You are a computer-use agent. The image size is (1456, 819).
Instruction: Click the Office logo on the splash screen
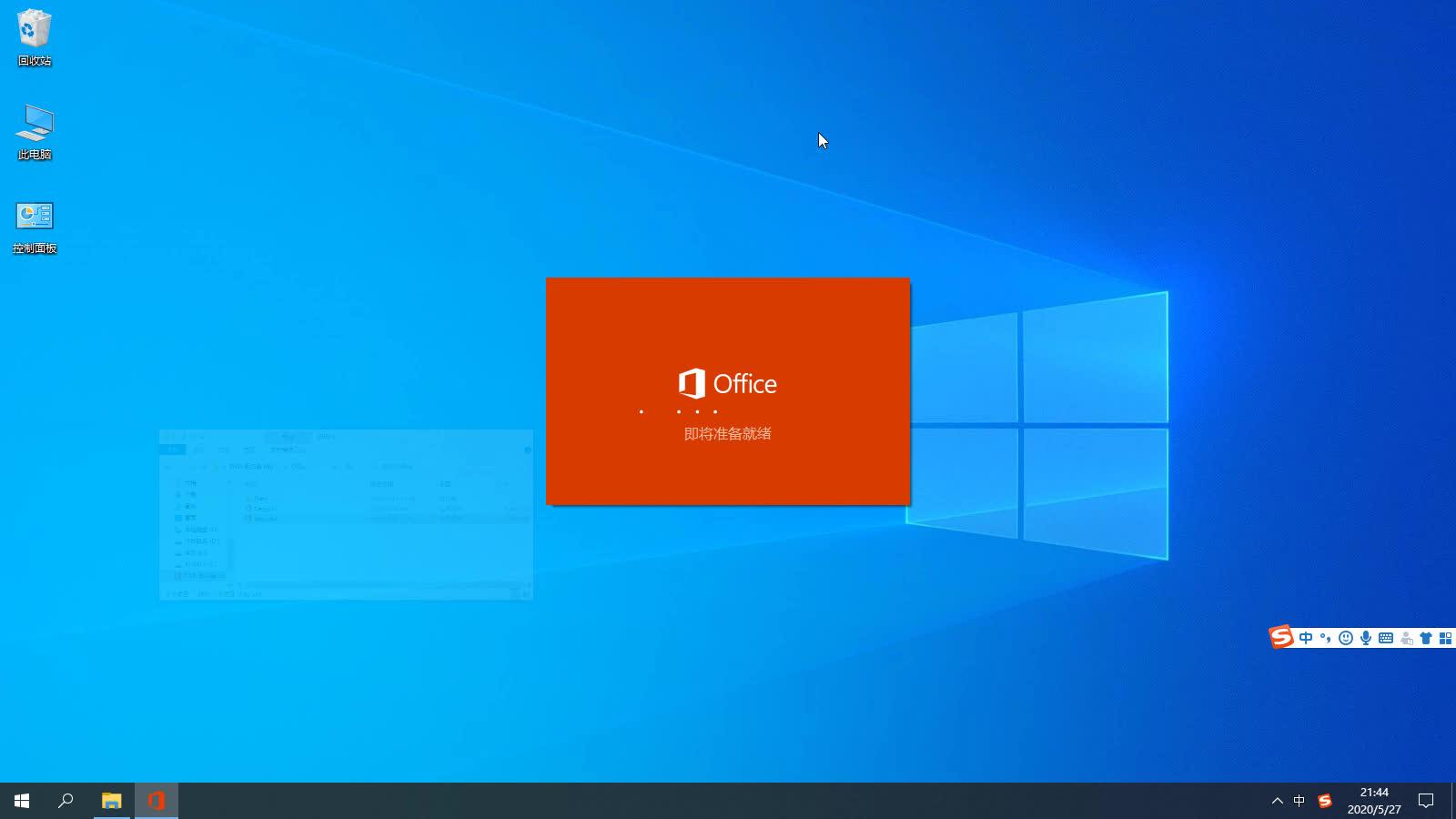tap(728, 384)
